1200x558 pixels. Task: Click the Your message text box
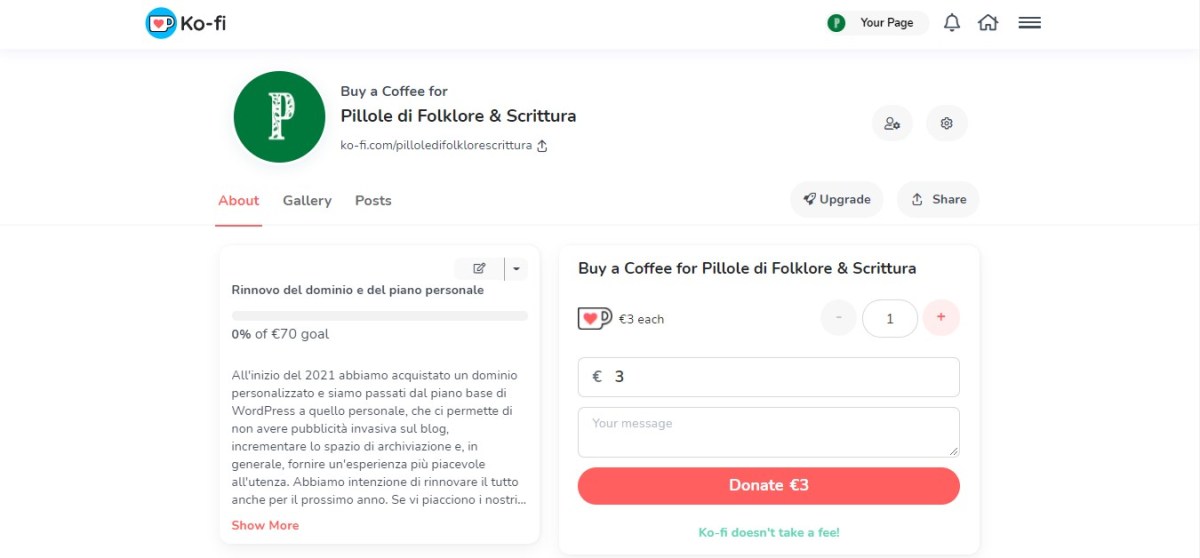[x=768, y=432]
